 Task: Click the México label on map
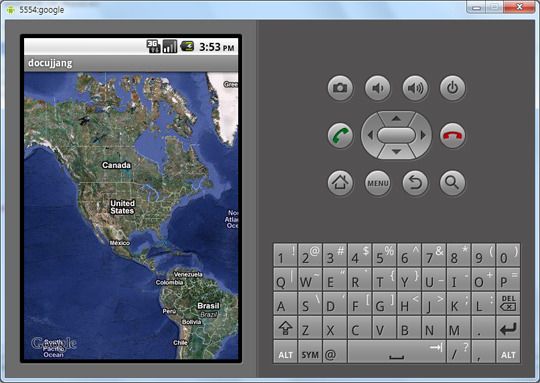click(120, 243)
